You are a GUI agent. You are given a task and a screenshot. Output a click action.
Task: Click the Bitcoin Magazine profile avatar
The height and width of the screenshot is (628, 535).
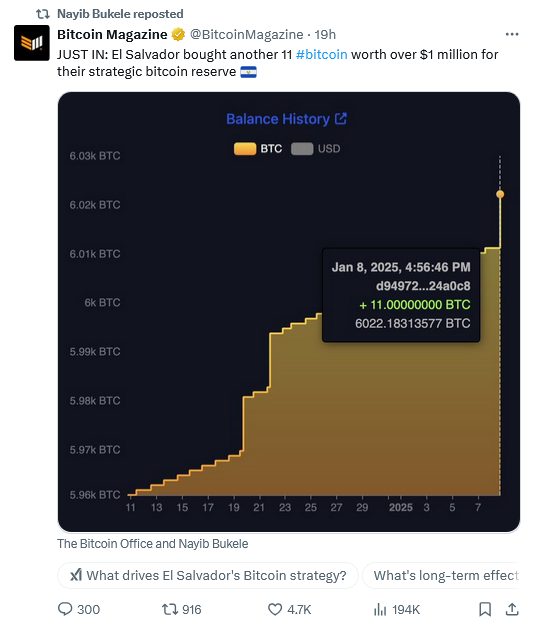(32, 43)
